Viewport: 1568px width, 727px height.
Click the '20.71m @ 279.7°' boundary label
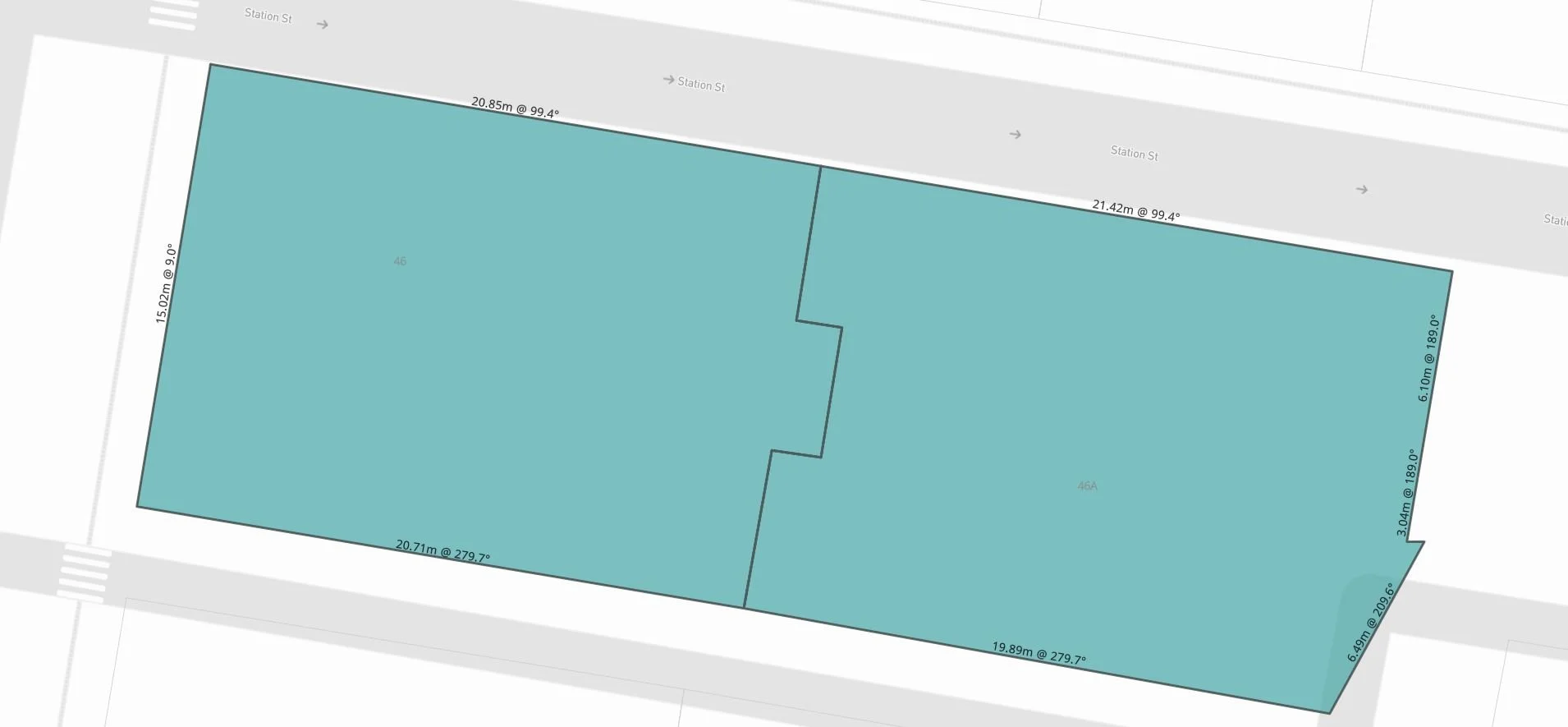point(442,550)
